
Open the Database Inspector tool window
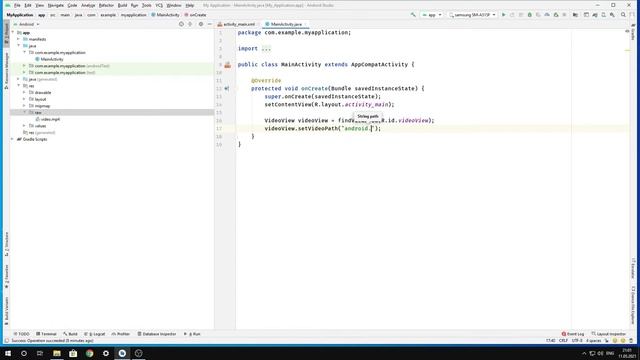pos(157,334)
